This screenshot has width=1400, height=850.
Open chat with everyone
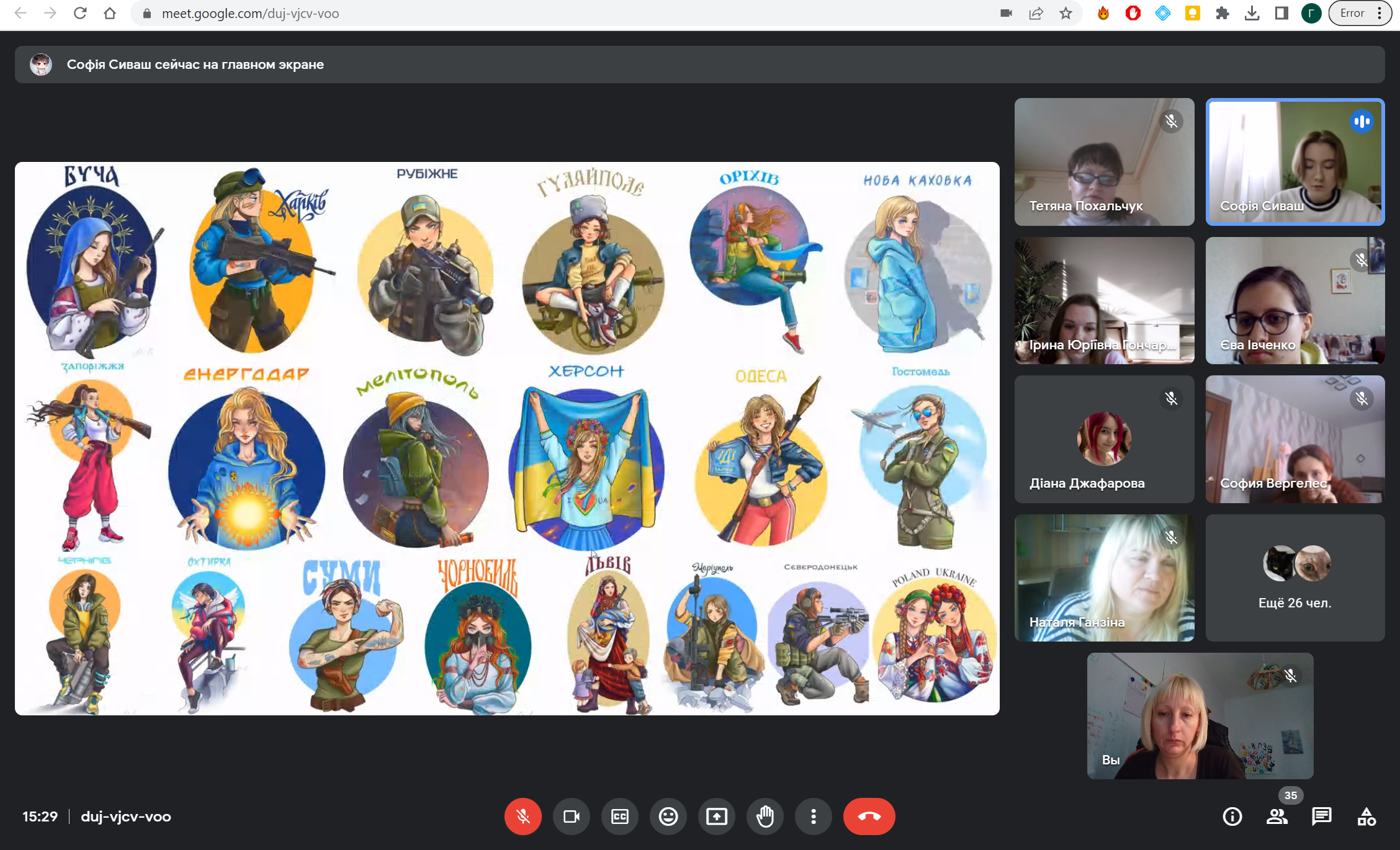(x=1321, y=816)
